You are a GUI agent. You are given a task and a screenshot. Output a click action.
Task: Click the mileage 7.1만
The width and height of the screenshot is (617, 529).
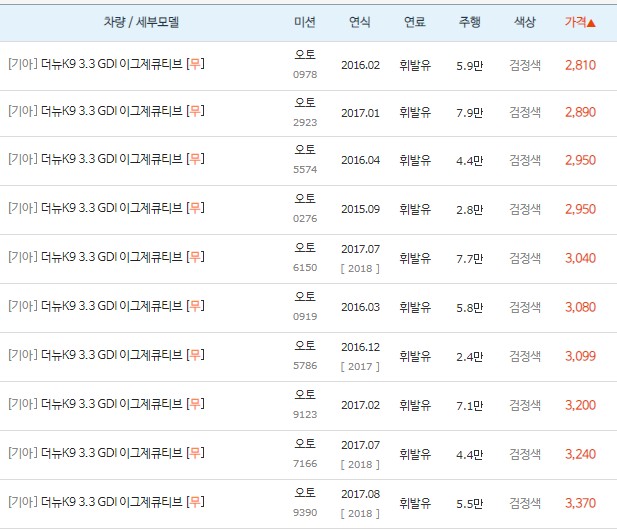[469, 405]
